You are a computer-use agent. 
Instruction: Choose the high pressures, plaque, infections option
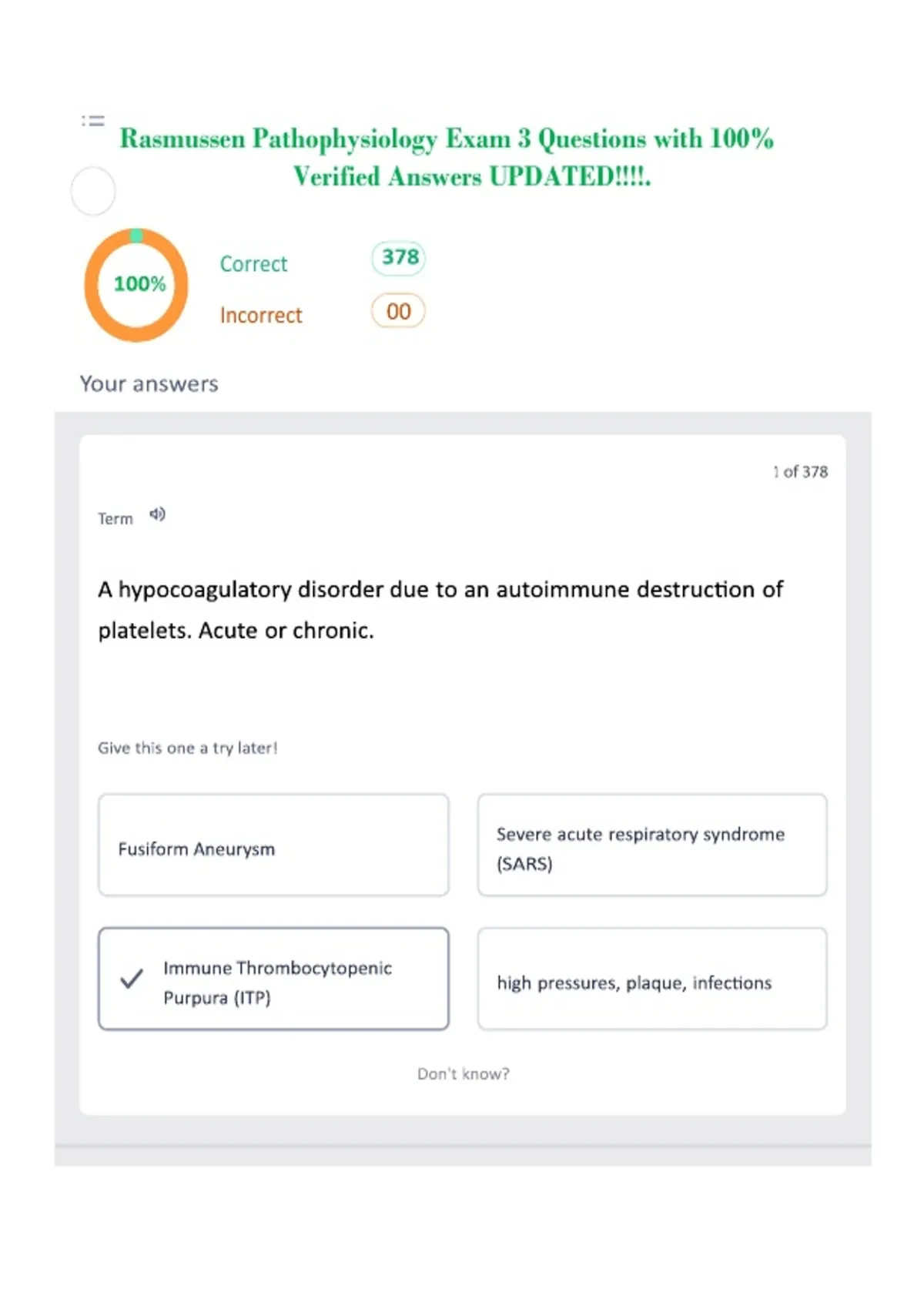click(652, 979)
